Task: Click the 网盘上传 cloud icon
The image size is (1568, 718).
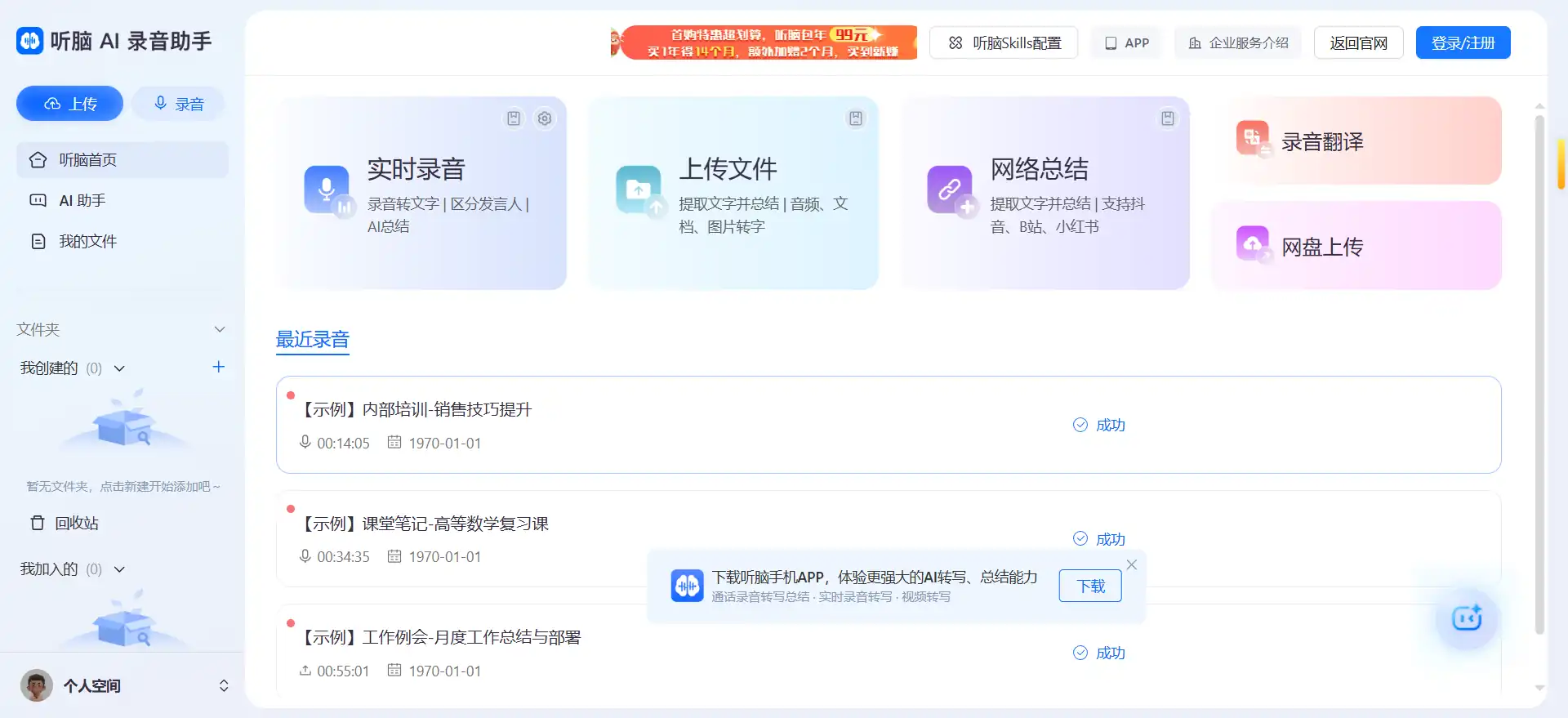Action: click(1254, 243)
